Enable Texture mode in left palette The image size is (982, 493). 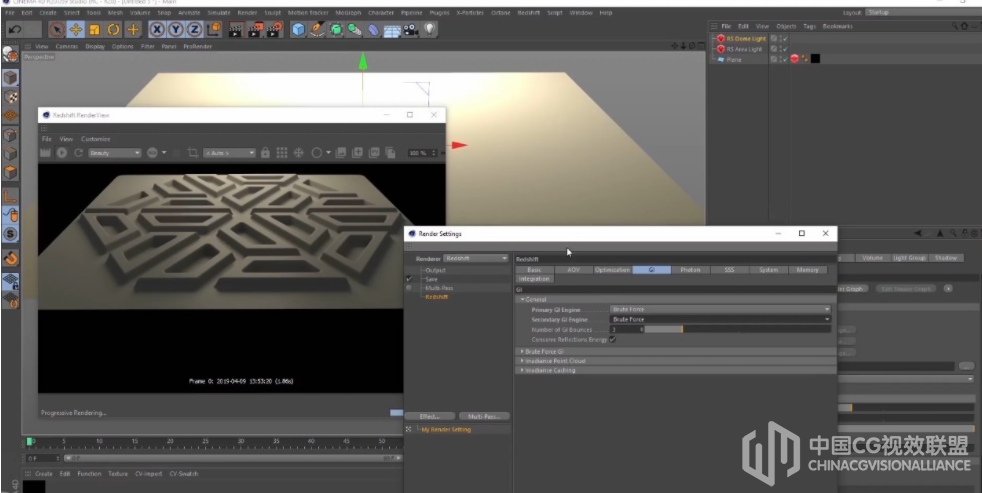click(x=10, y=97)
